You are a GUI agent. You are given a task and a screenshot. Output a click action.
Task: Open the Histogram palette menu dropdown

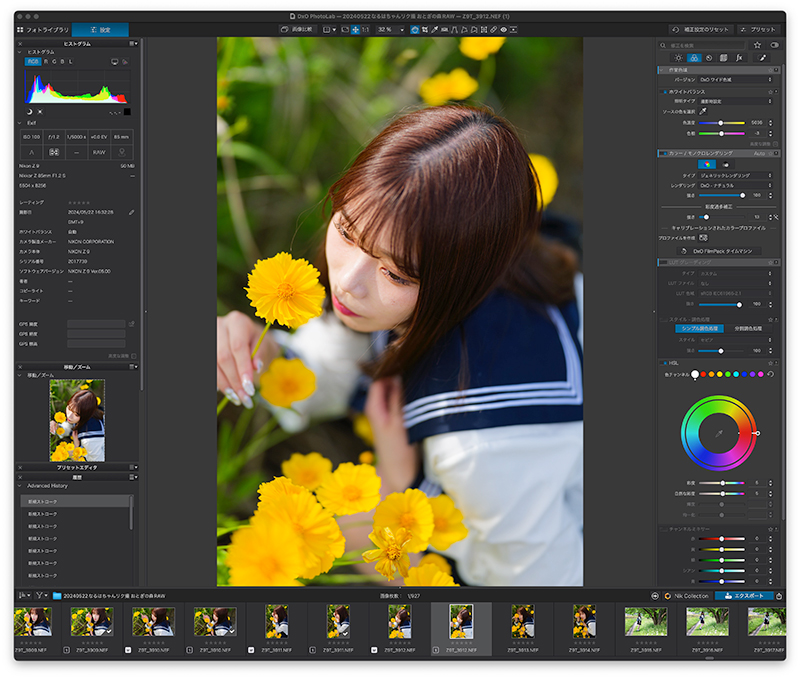(133, 44)
